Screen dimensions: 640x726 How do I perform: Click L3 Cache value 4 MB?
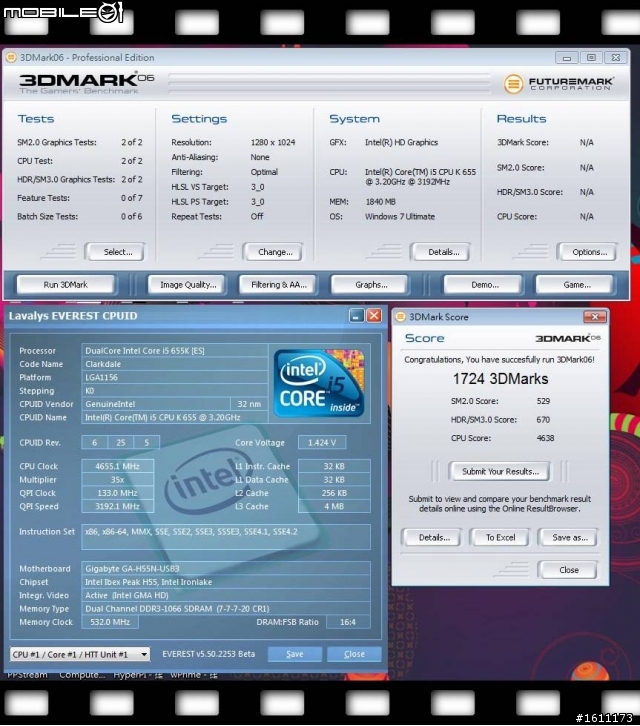[x=334, y=507]
